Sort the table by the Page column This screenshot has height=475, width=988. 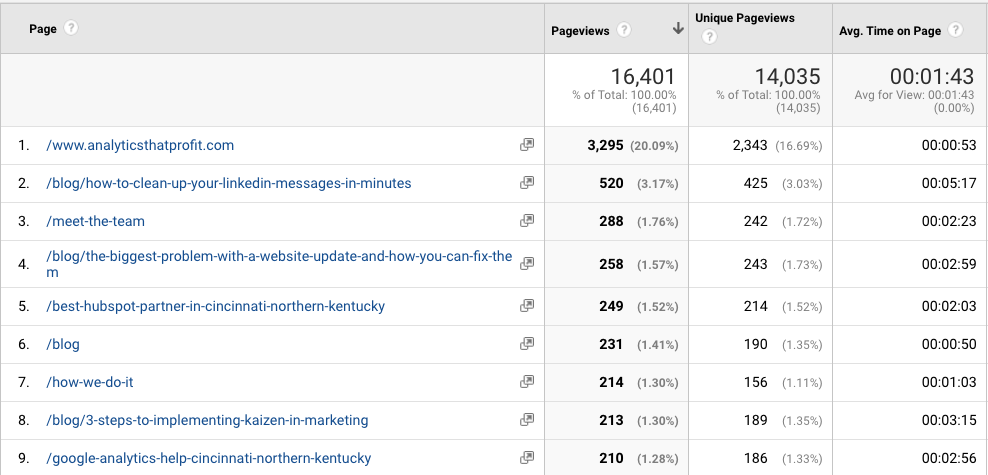pyautogui.click(x=43, y=29)
